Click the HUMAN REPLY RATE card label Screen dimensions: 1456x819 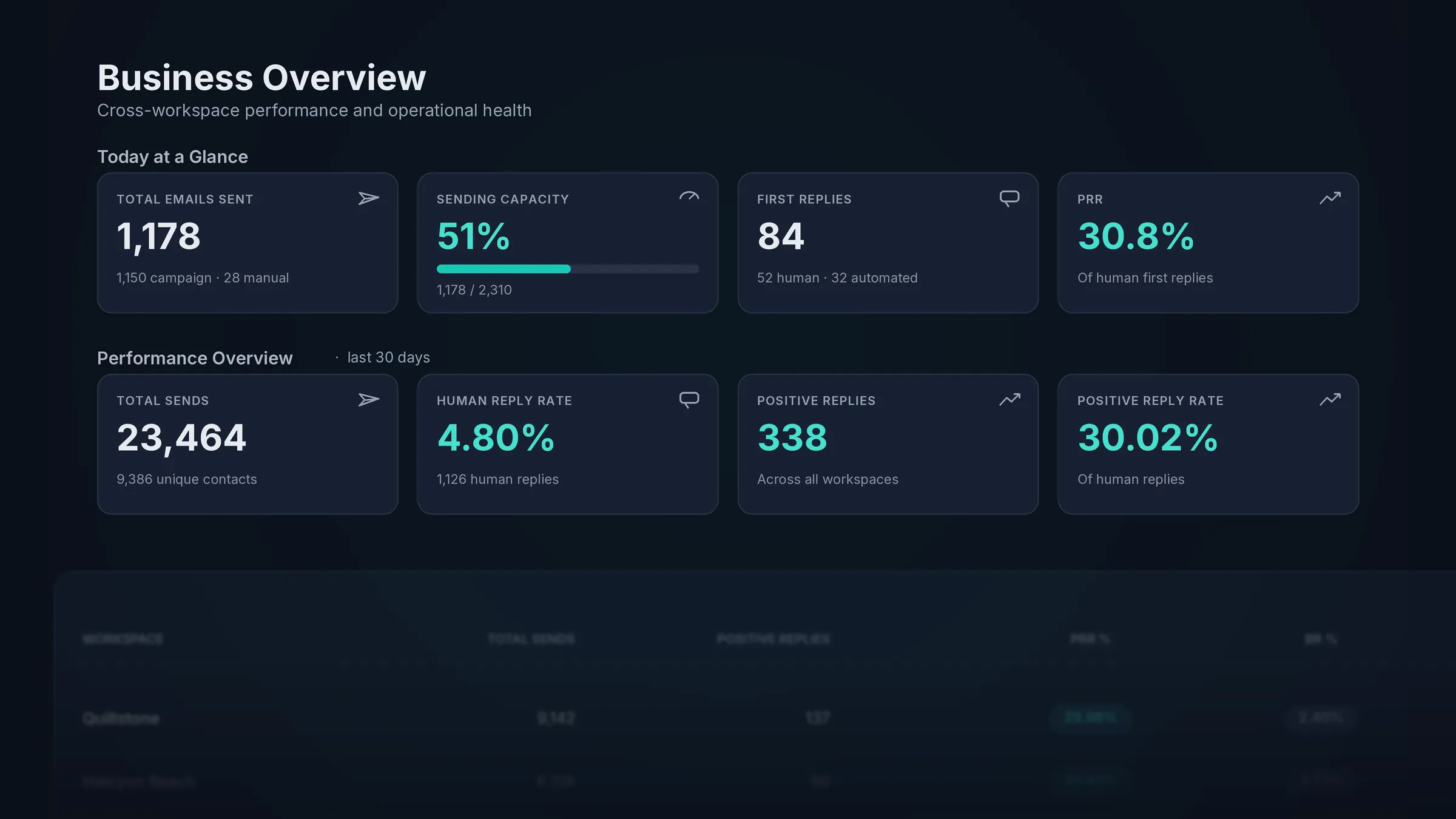click(504, 400)
